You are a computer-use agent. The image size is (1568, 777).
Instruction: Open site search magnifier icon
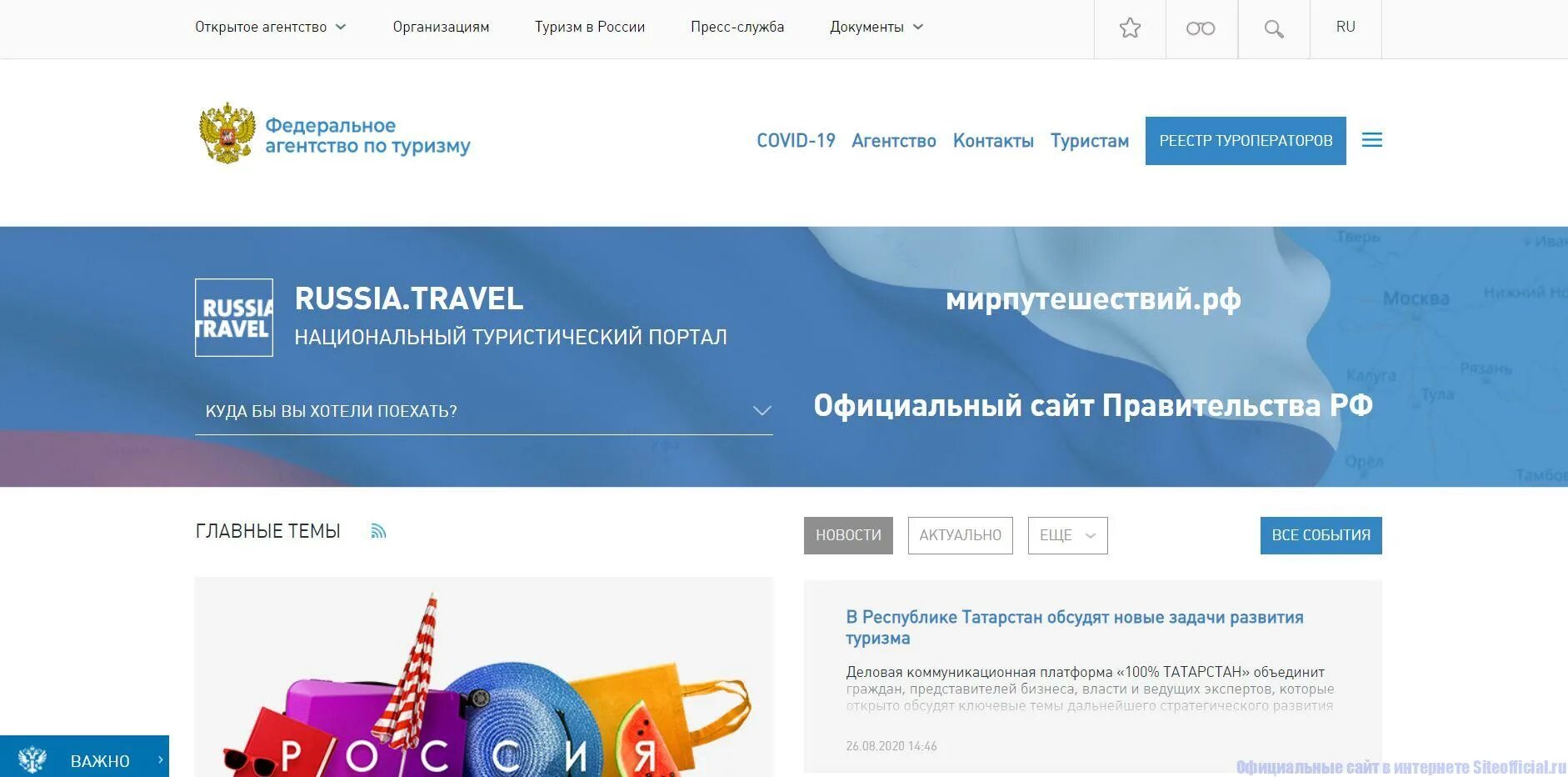coord(1273,29)
